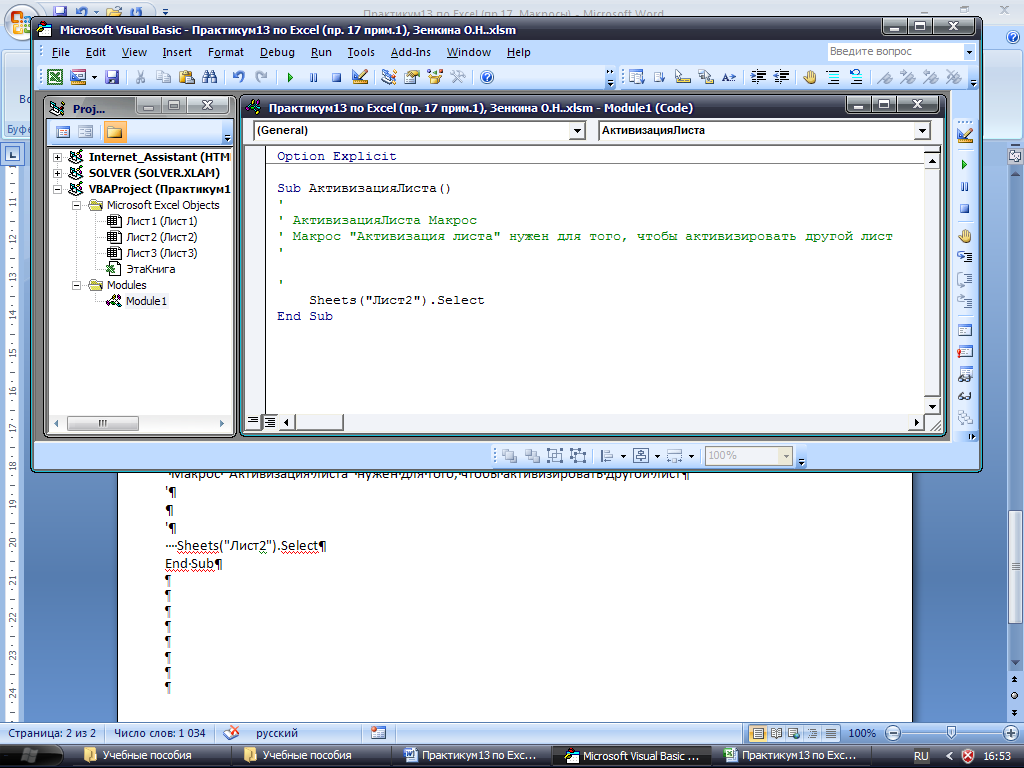Run the macro with green play icon
Screen dimensions: 1024x768
[290, 77]
